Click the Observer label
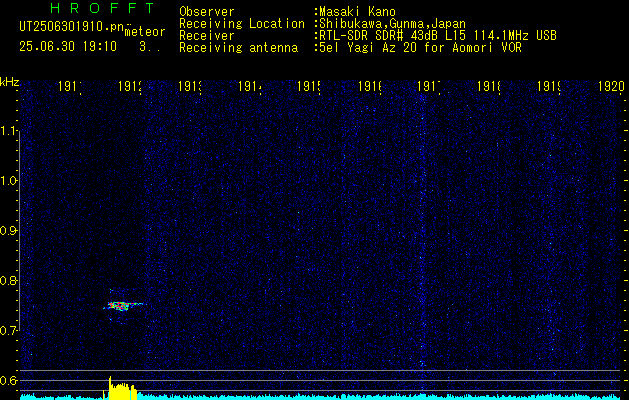Viewport: 629px width, 400px height. click(207, 12)
